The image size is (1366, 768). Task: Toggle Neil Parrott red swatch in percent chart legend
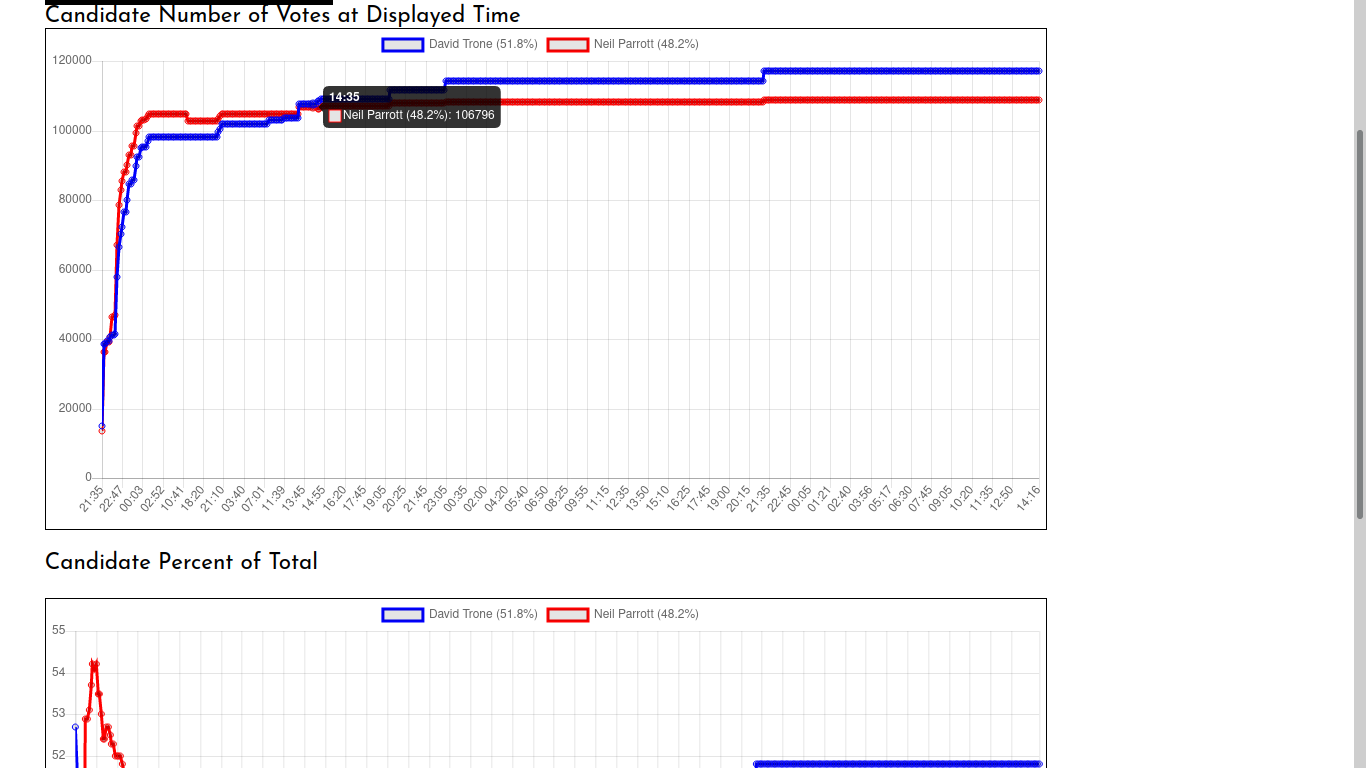pos(567,614)
